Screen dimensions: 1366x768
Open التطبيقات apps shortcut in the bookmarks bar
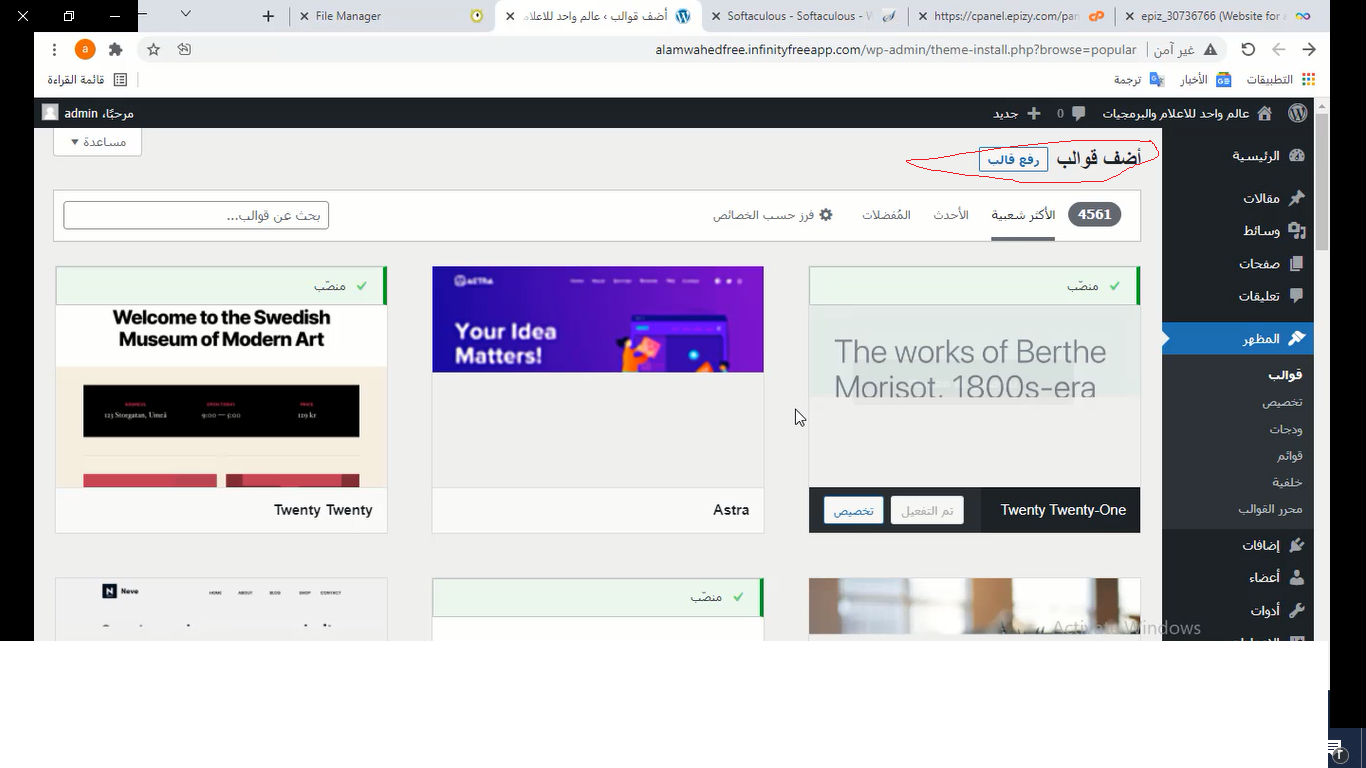(x=1279, y=79)
